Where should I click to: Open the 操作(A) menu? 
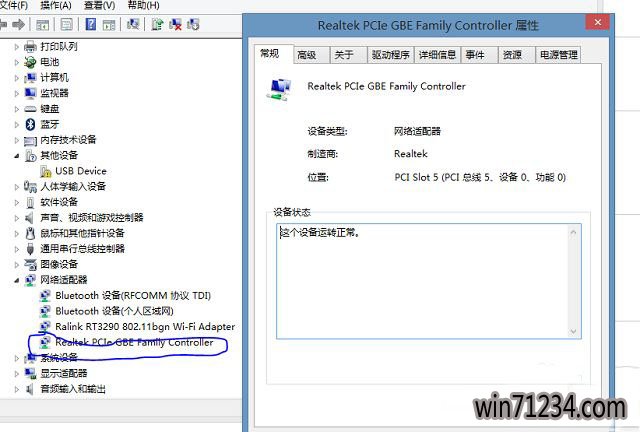pos(56,5)
